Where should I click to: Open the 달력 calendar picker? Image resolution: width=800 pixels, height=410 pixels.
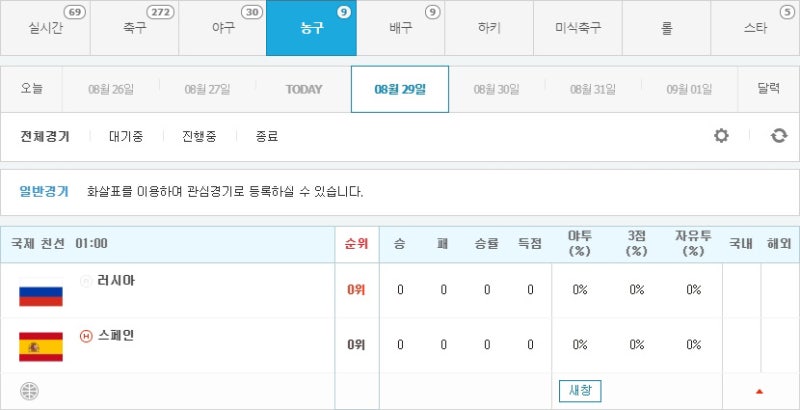[x=768, y=89]
